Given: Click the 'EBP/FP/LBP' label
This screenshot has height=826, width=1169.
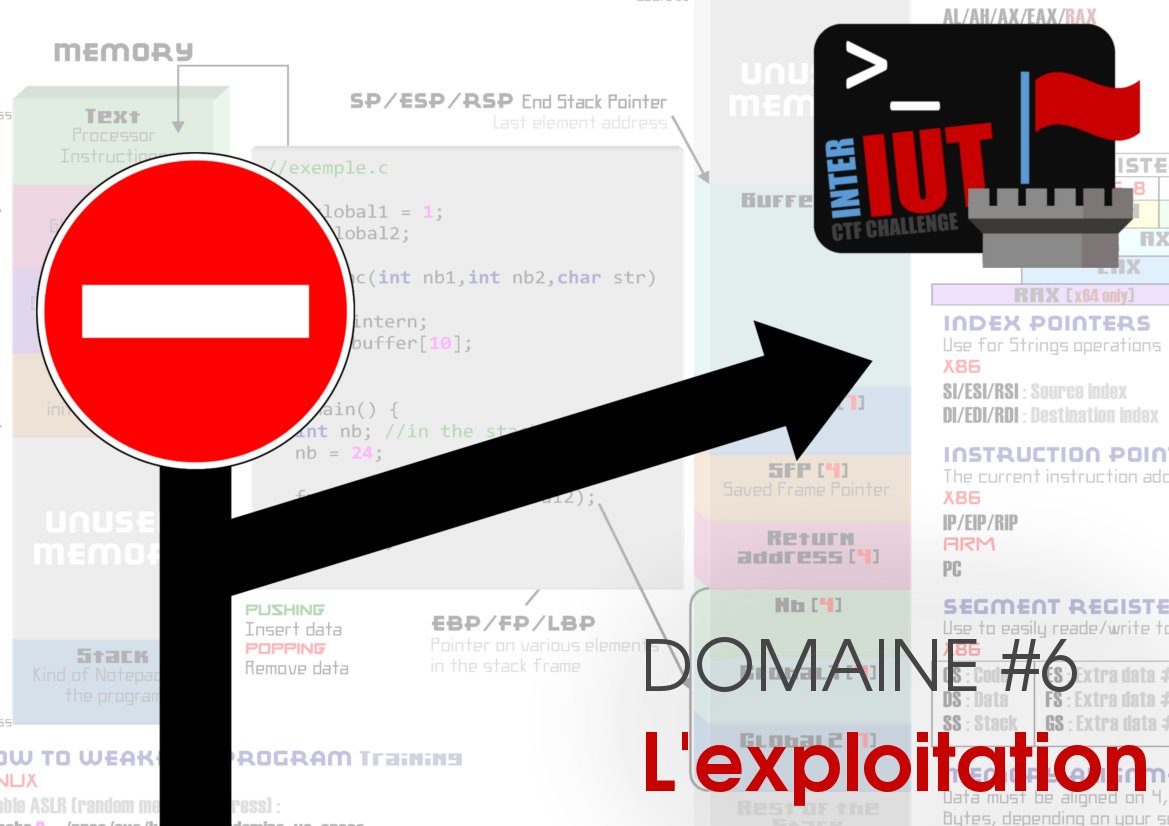Looking at the screenshot, I should pyautogui.click(x=514, y=622).
